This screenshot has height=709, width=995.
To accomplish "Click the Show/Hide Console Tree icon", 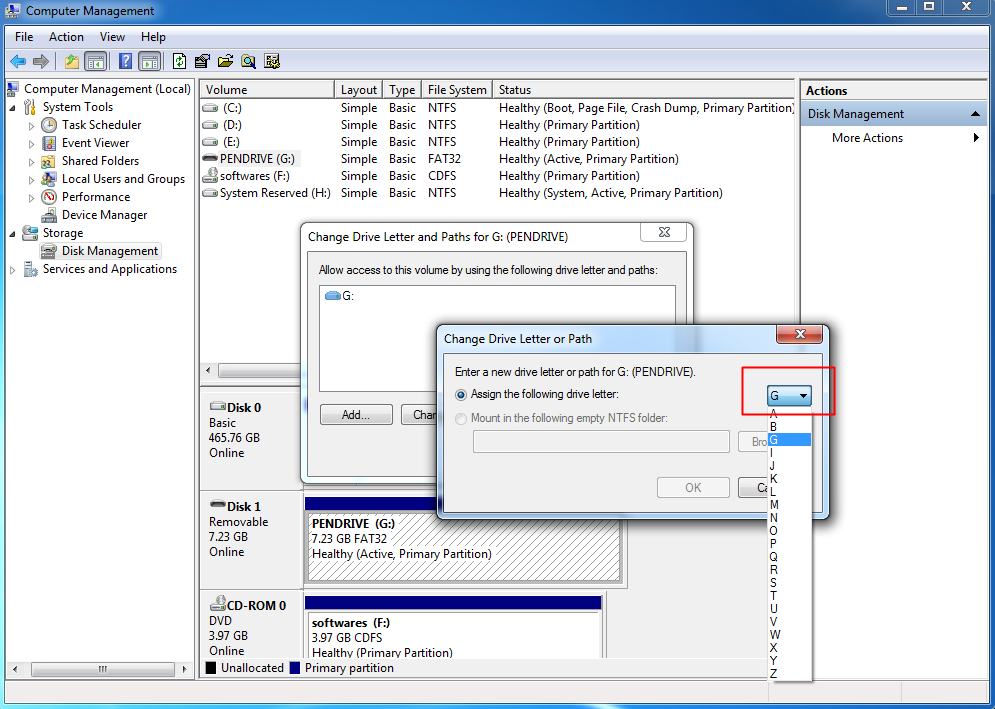I will coord(96,61).
